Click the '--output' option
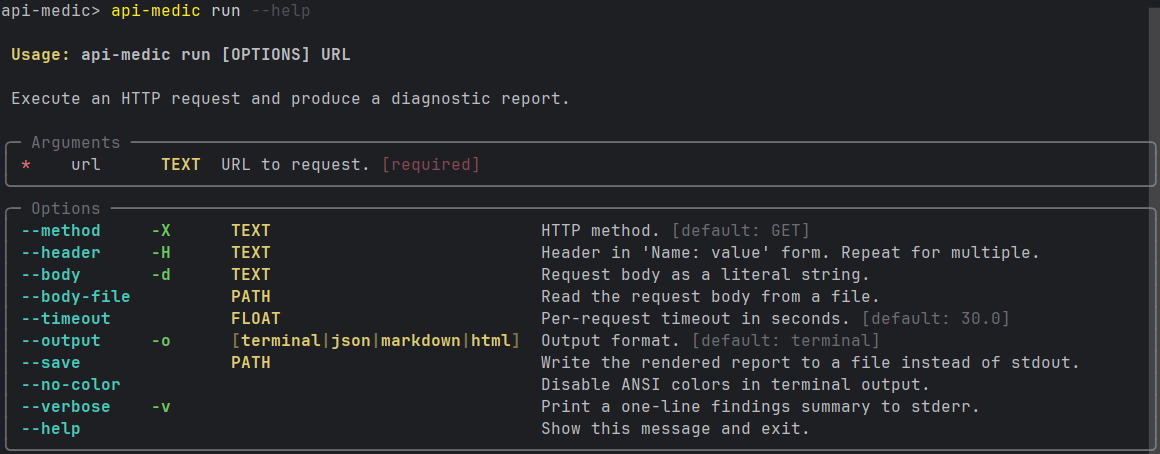Image resolution: width=1160 pixels, height=454 pixels. pyautogui.click(x=61, y=341)
